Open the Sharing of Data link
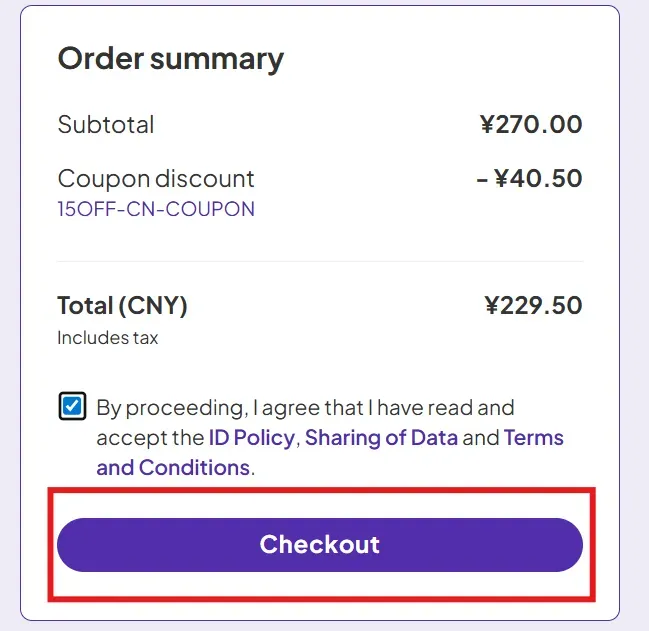The height and width of the screenshot is (631, 649). (381, 438)
